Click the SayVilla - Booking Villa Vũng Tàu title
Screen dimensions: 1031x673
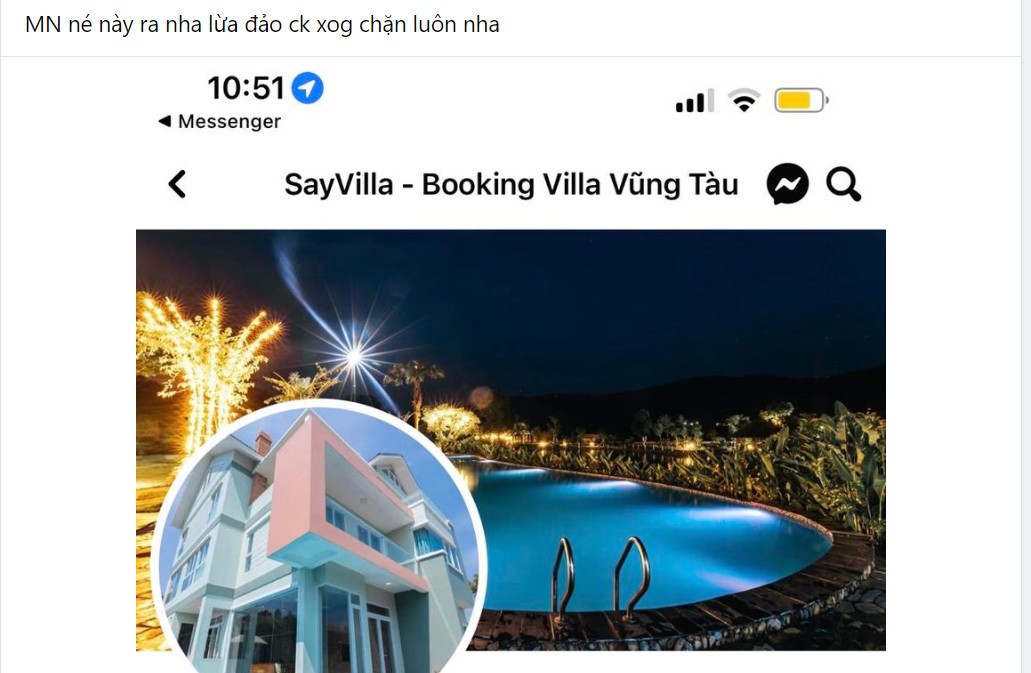[511, 185]
